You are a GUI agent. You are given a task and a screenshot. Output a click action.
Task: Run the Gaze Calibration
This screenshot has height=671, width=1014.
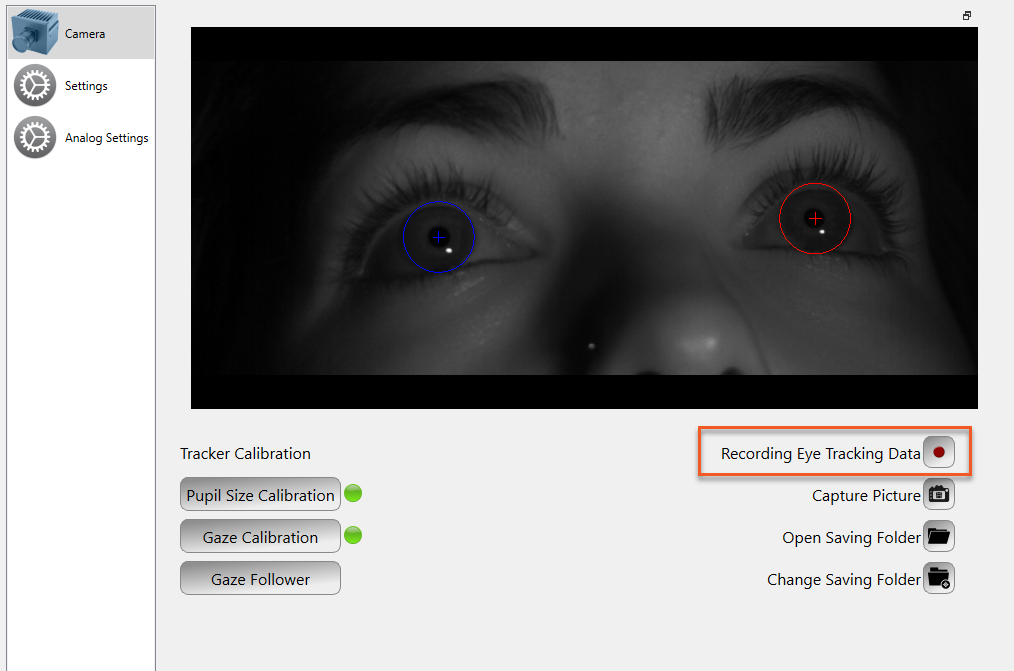point(260,537)
